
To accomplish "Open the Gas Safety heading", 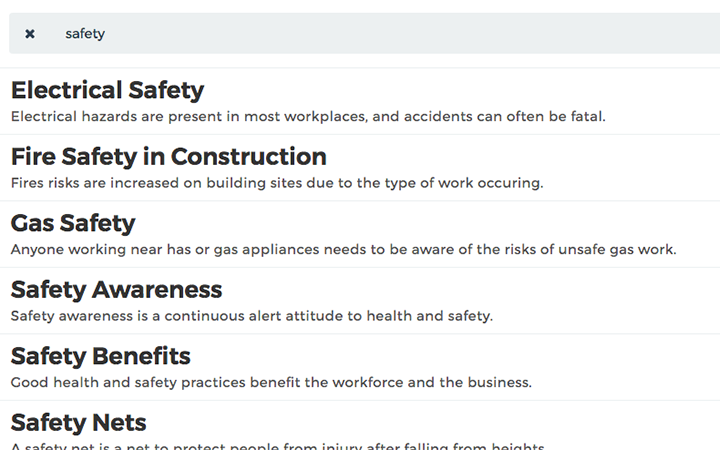I will point(72,223).
